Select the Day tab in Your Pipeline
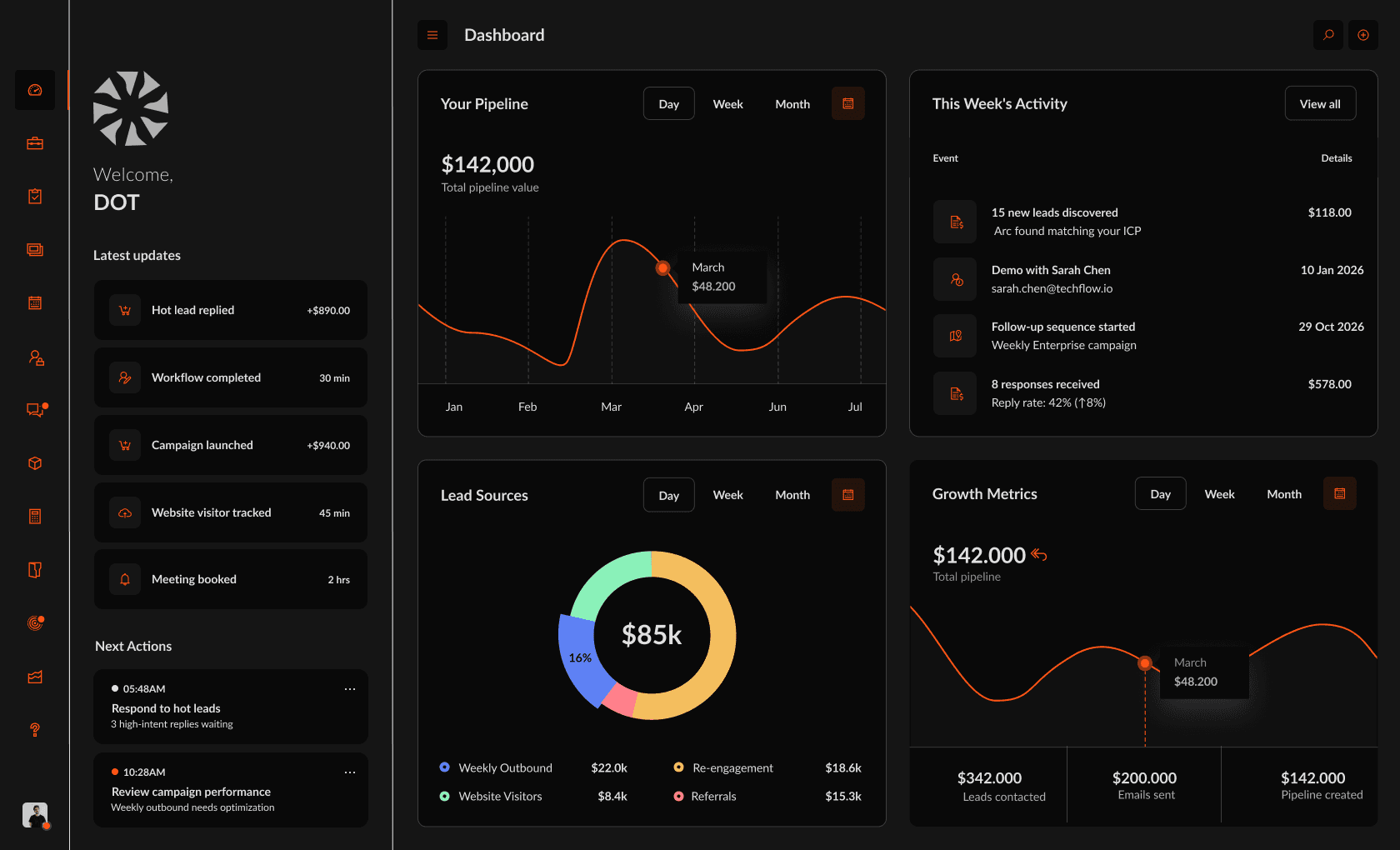This screenshot has width=1400, height=850. click(668, 103)
